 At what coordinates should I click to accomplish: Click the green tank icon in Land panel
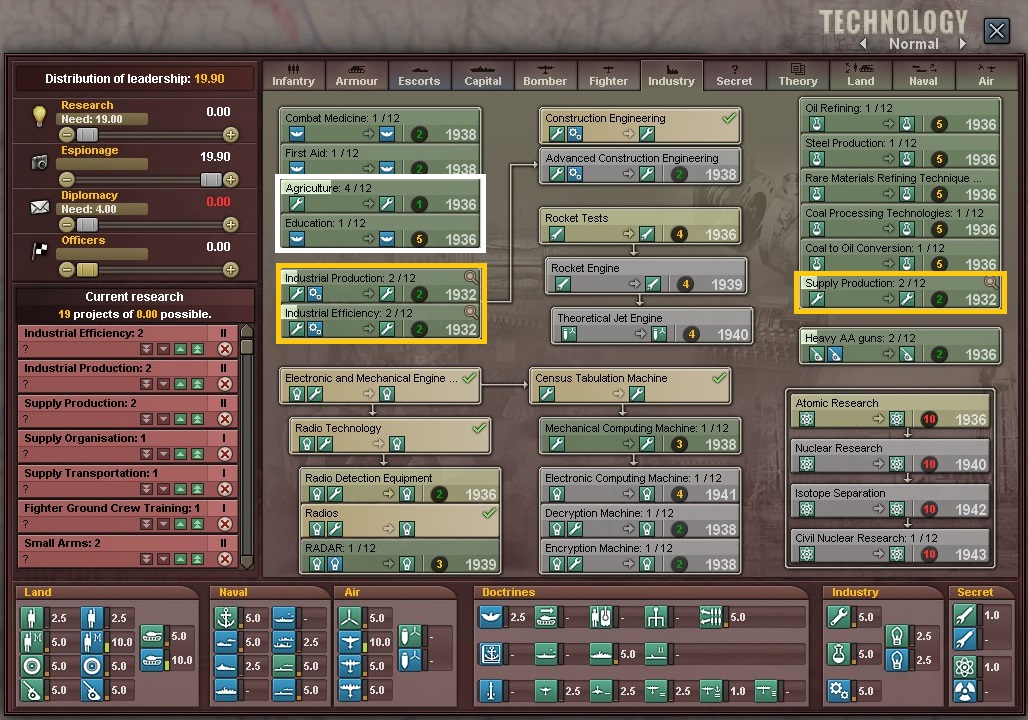point(152,635)
